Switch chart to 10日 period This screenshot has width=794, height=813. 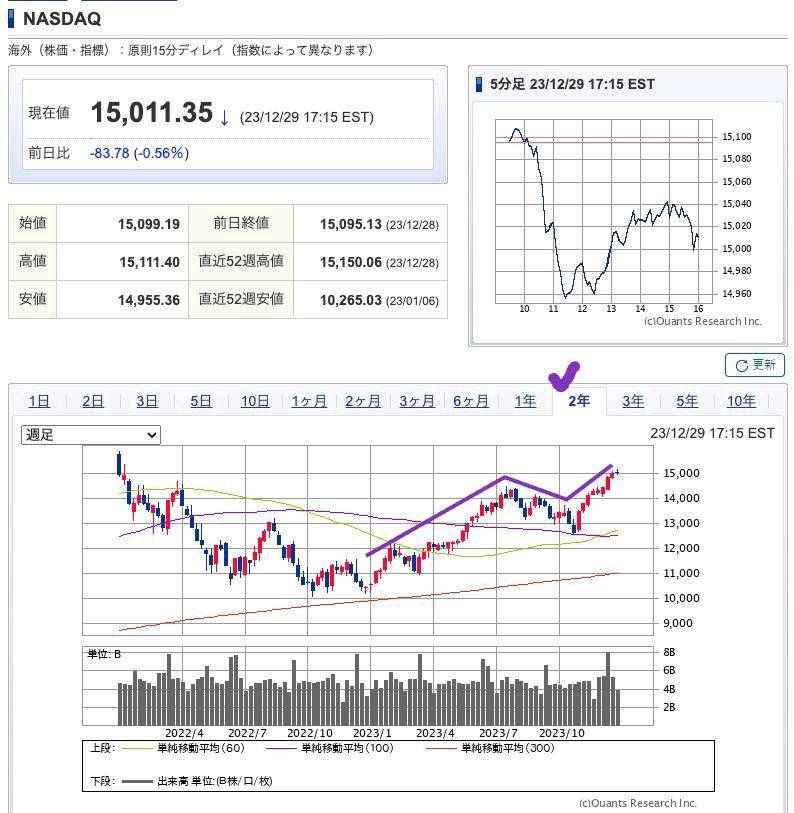click(x=255, y=401)
